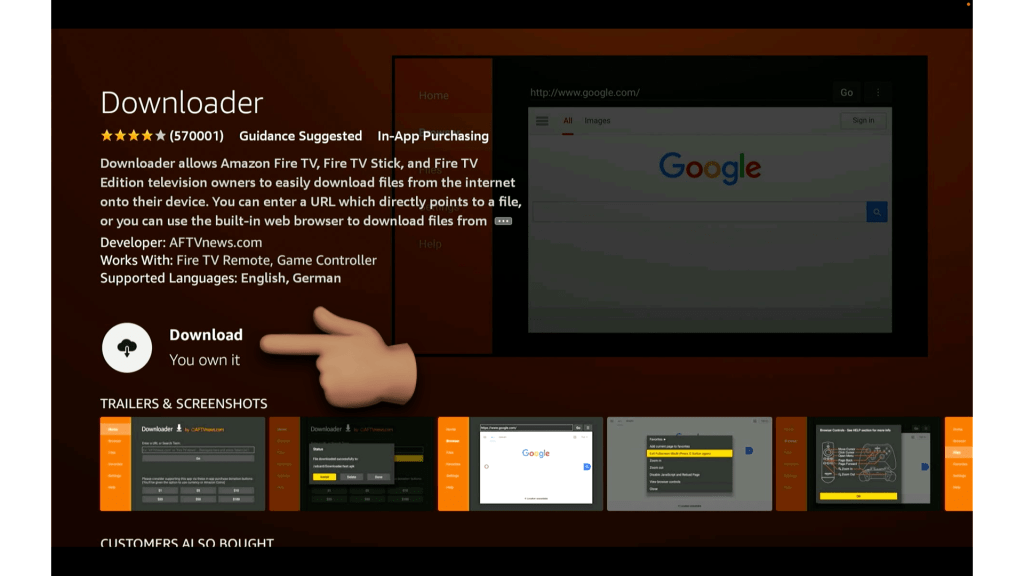
Task: Open first Downloader home screenshot thumbnail
Action: [x=182, y=464]
